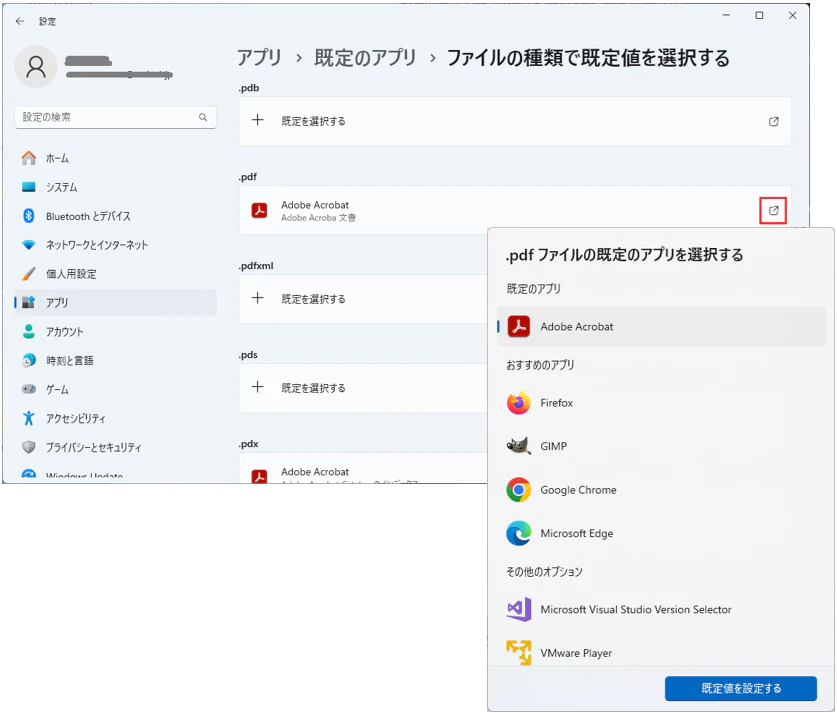
Task: Focus the 設定の検索 search field
Action: [x=115, y=117]
